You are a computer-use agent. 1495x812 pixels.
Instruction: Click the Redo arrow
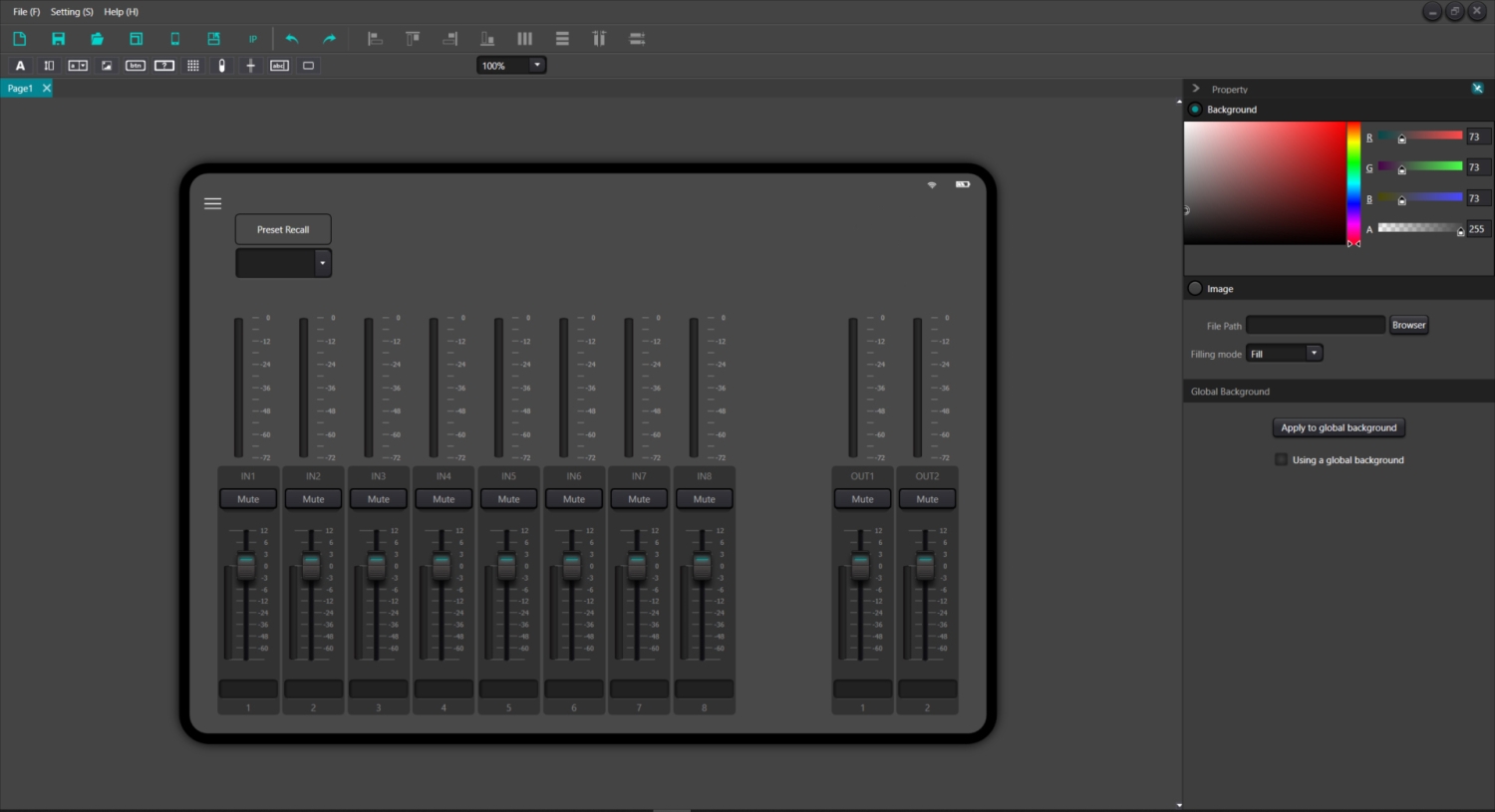tap(330, 39)
